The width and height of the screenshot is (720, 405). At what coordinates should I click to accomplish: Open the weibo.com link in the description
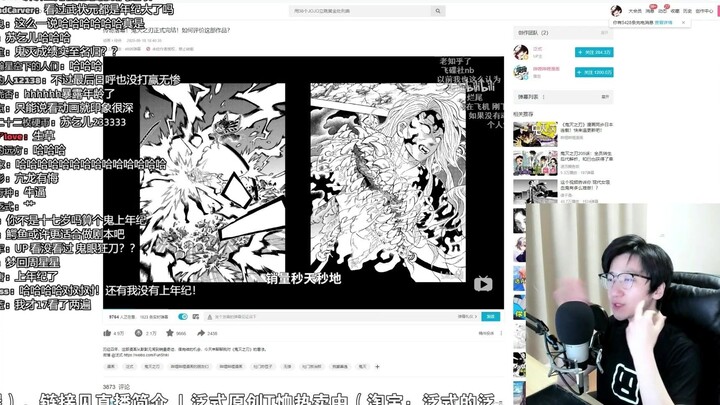[146, 355]
